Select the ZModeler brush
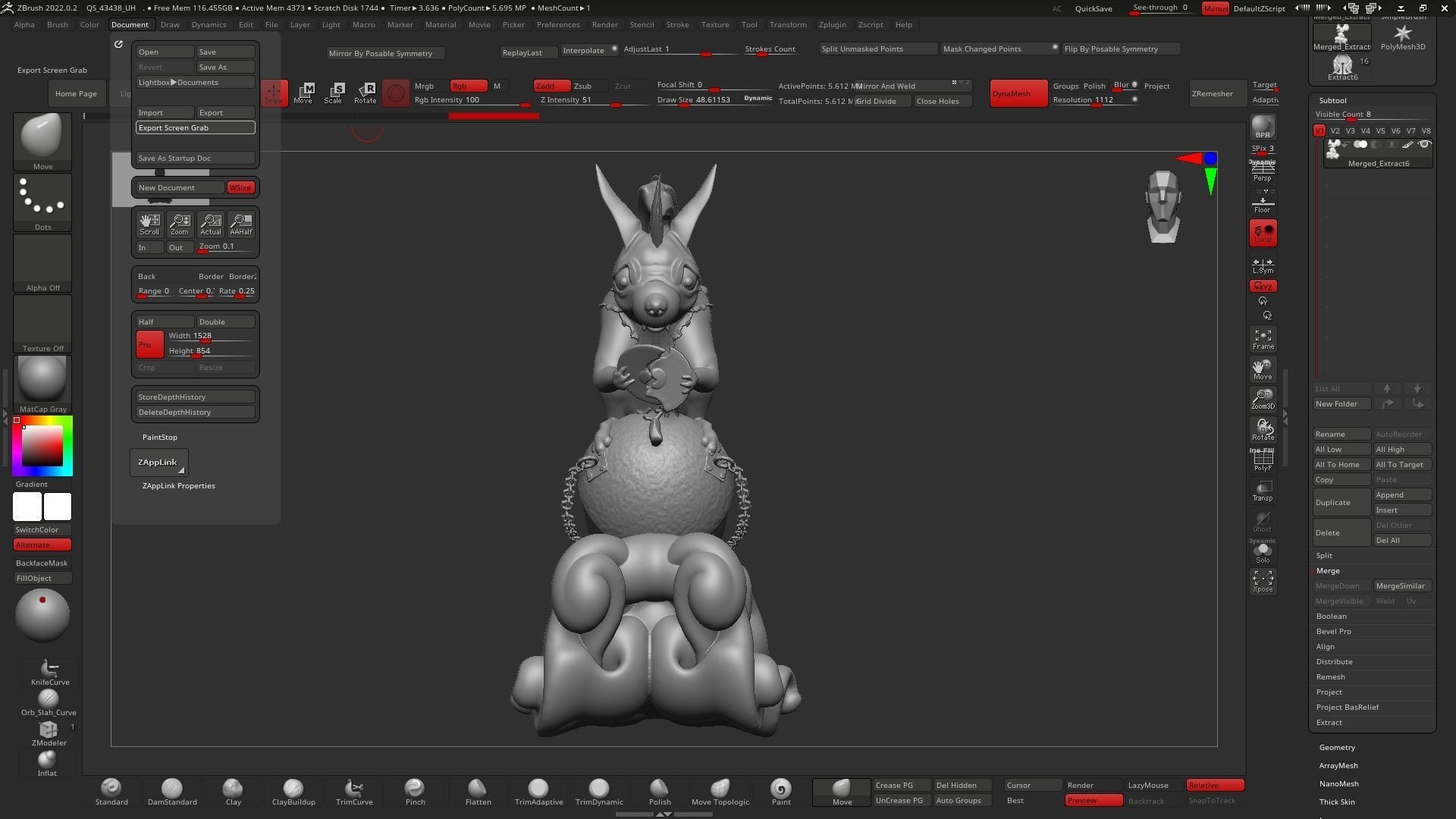1456x819 pixels. coord(49,733)
